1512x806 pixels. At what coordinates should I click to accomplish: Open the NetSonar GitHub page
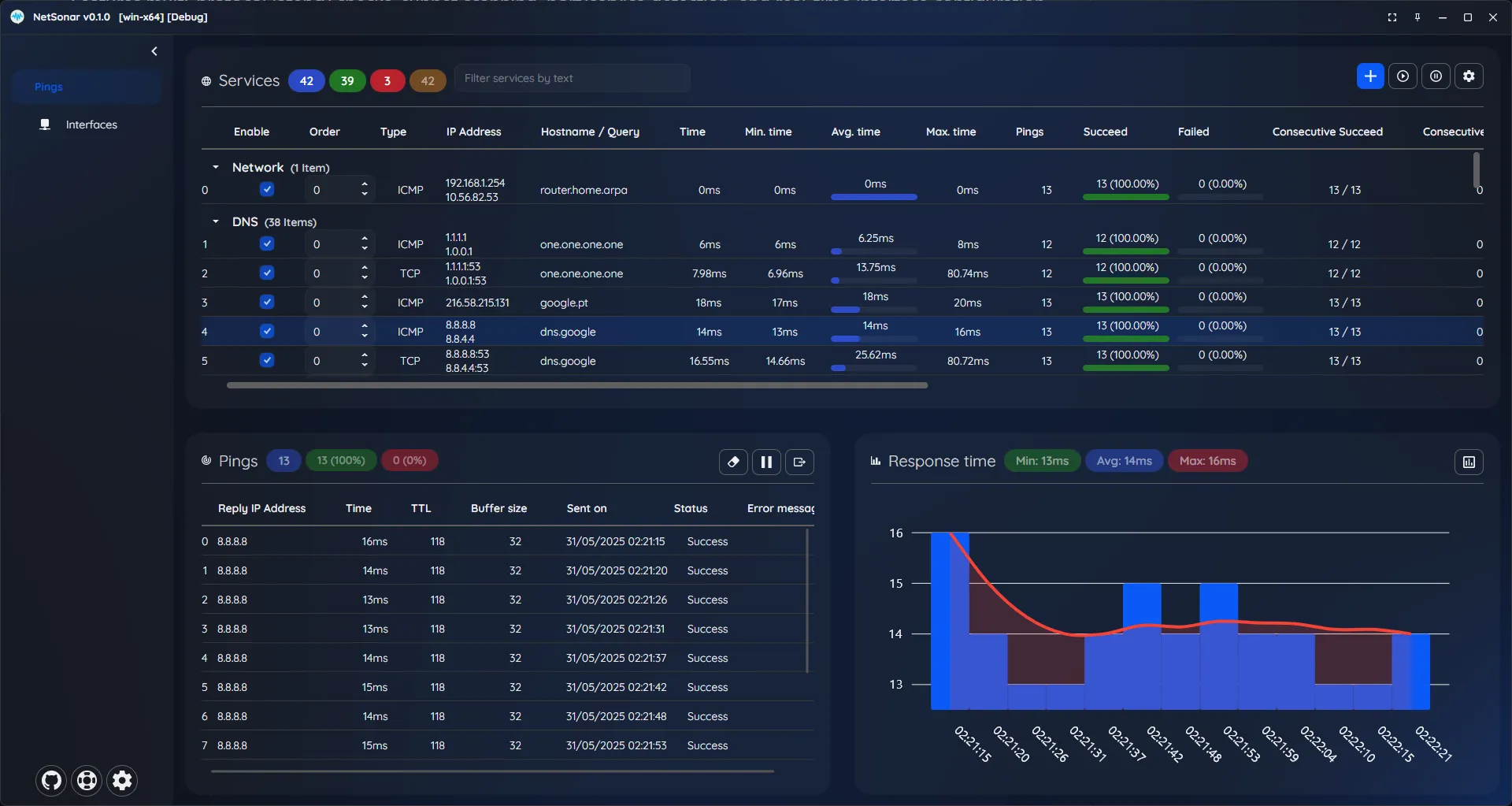(50, 780)
